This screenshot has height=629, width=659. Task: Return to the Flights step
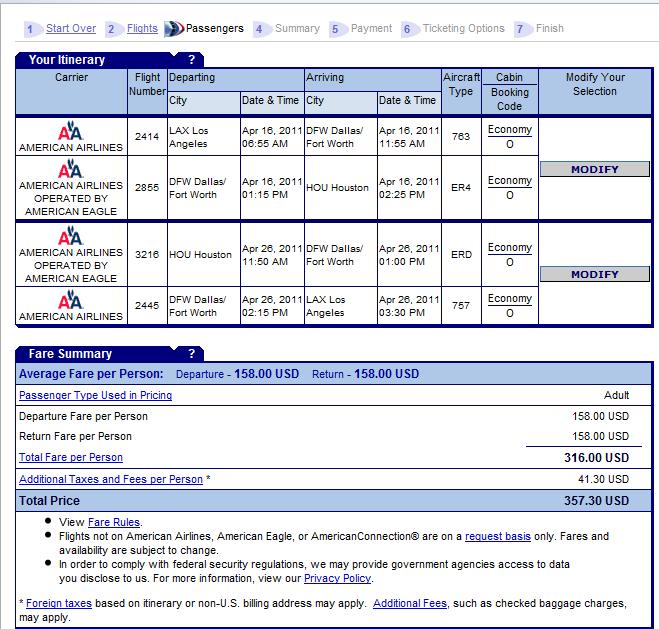pos(142,29)
